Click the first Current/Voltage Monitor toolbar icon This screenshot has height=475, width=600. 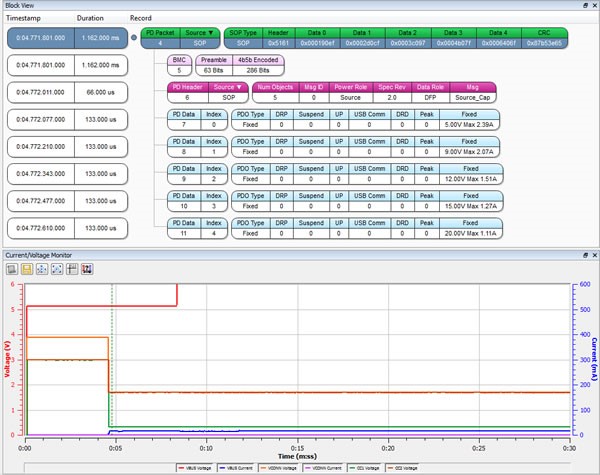point(11,269)
